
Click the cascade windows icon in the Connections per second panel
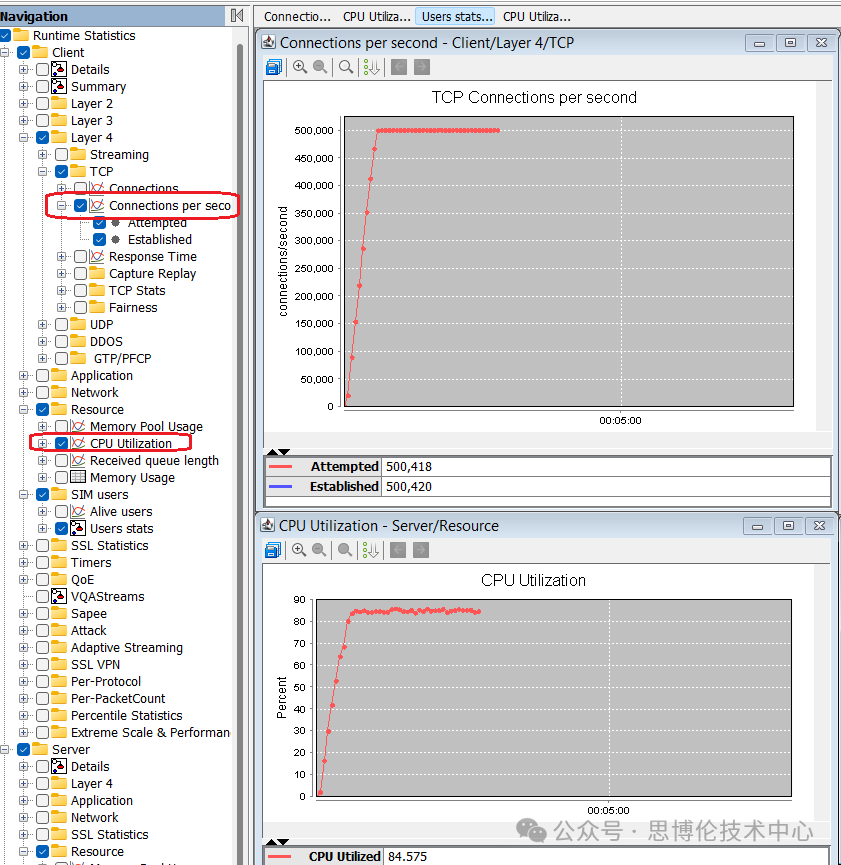coord(274,67)
